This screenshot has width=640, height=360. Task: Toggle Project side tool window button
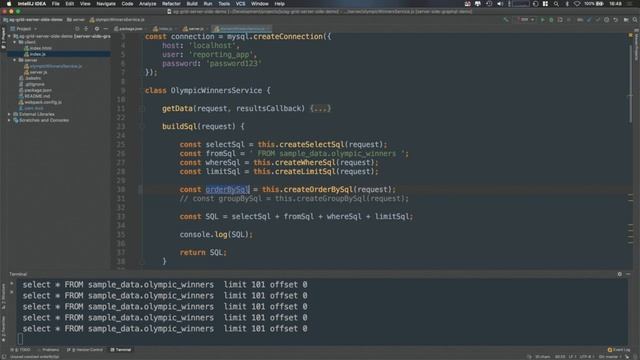3,38
